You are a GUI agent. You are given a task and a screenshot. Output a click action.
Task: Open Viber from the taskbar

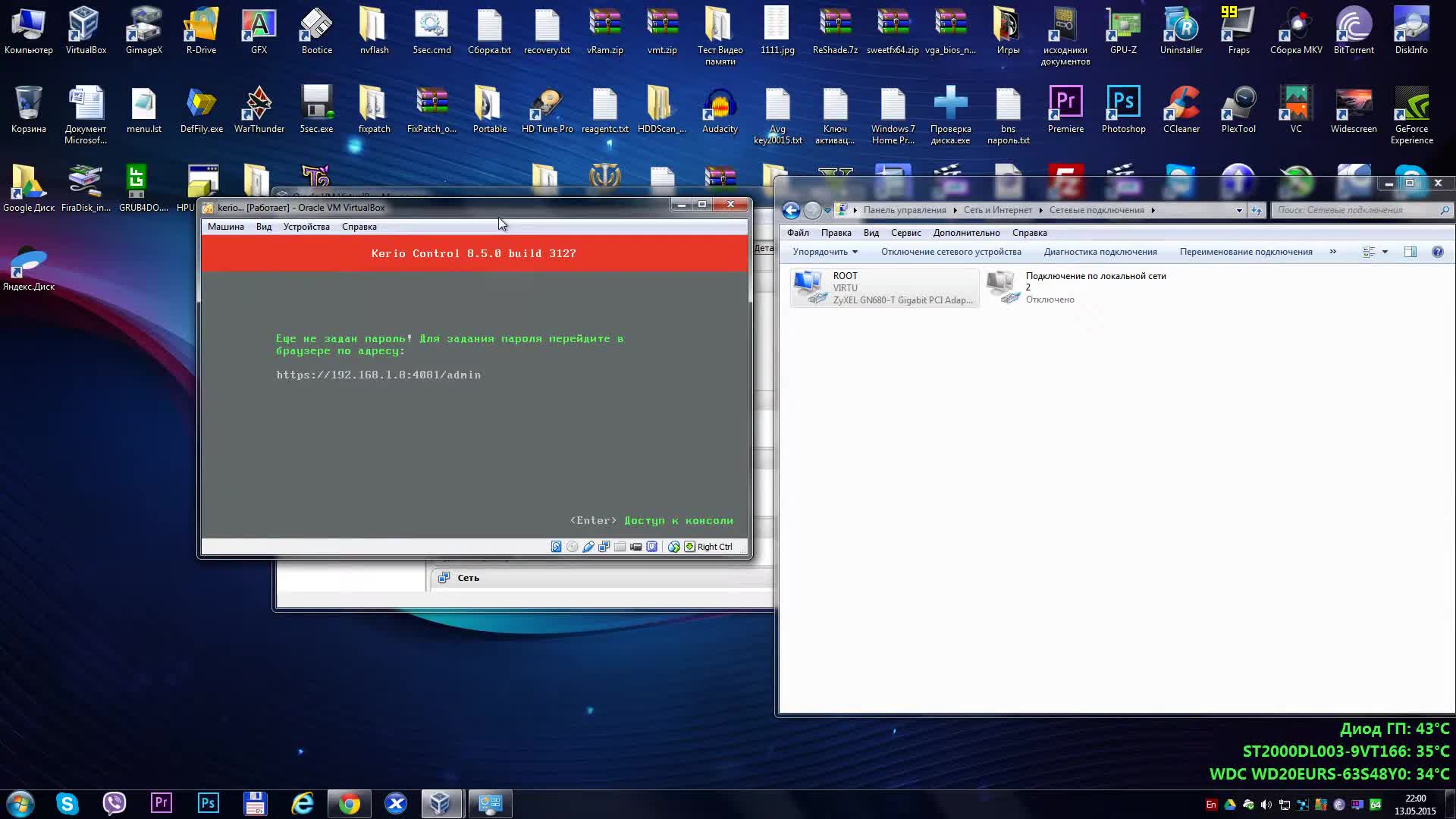pos(114,803)
